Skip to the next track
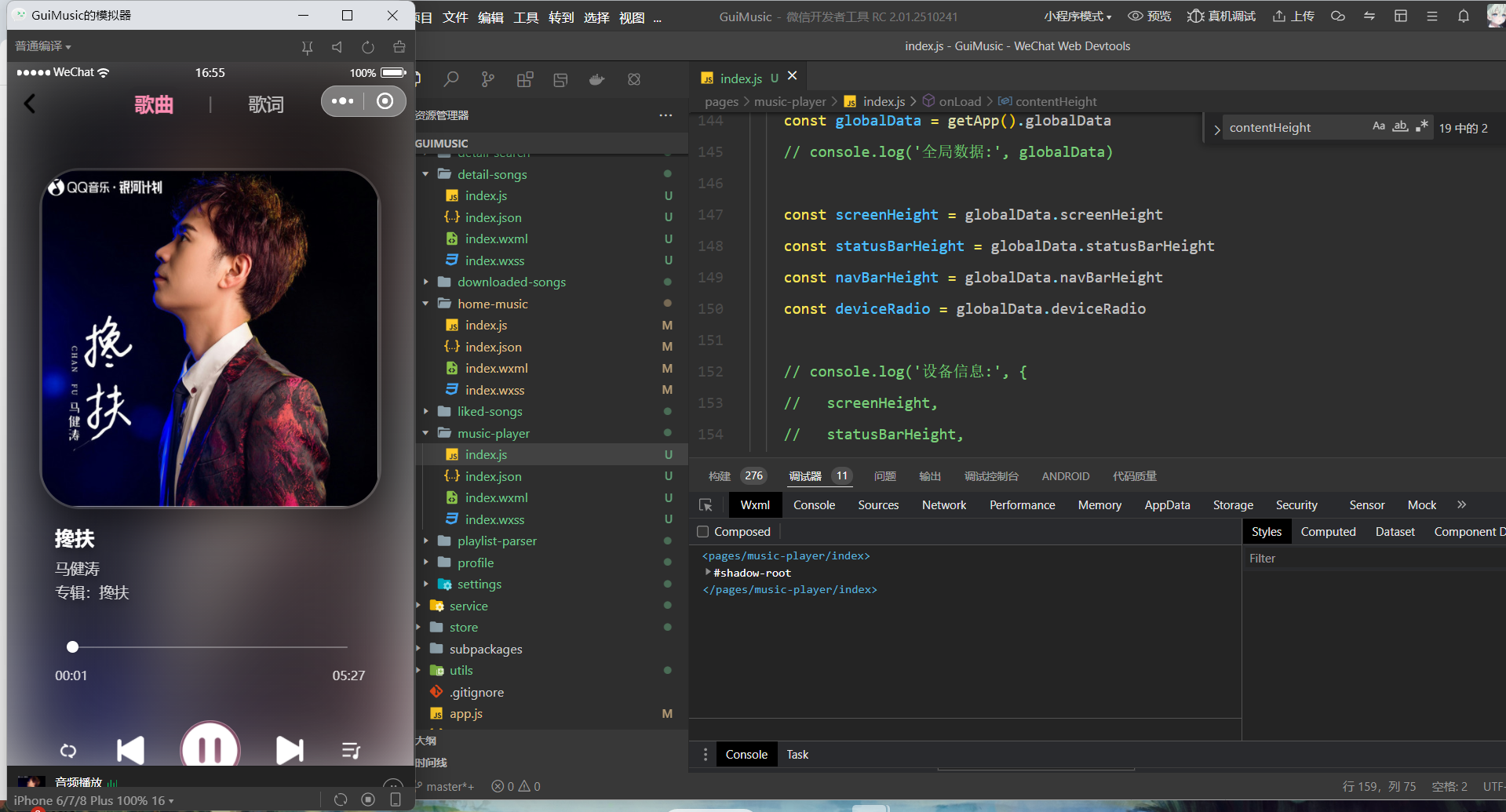1506x812 pixels. click(290, 750)
